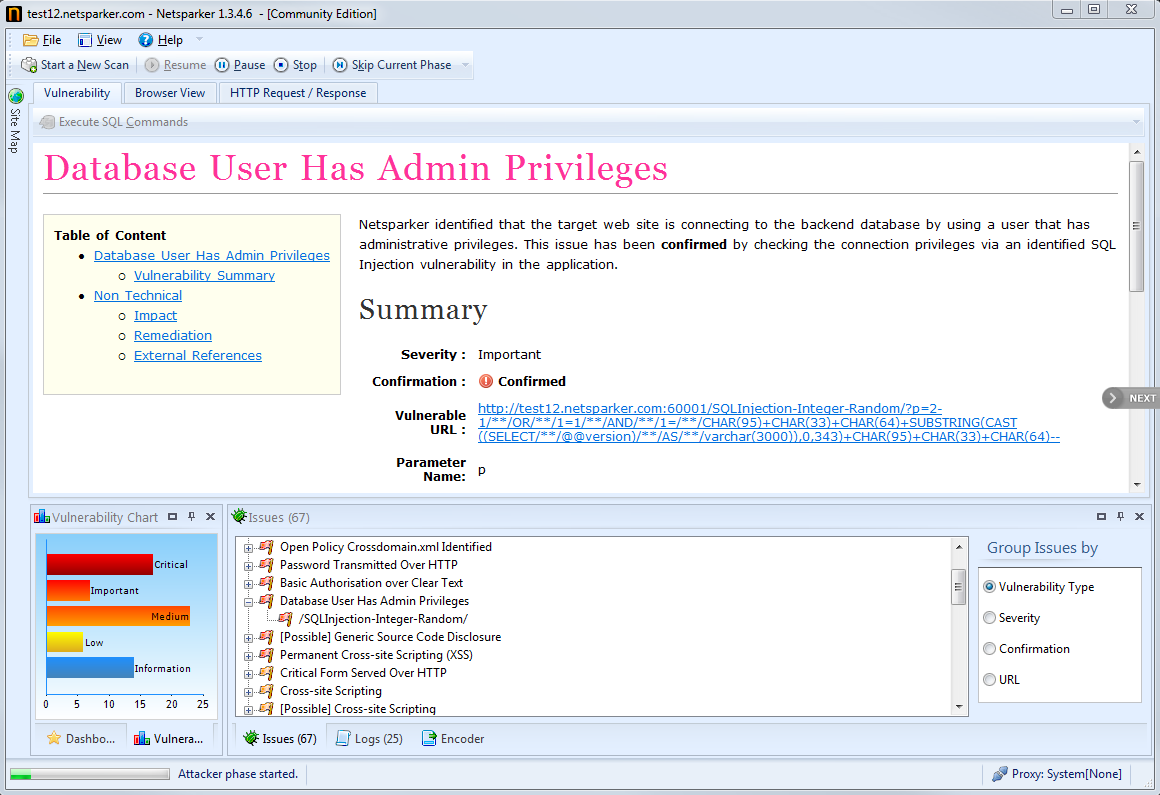Image resolution: width=1160 pixels, height=795 pixels.
Task: Follow the Vulnerability Summary link
Action: point(204,275)
